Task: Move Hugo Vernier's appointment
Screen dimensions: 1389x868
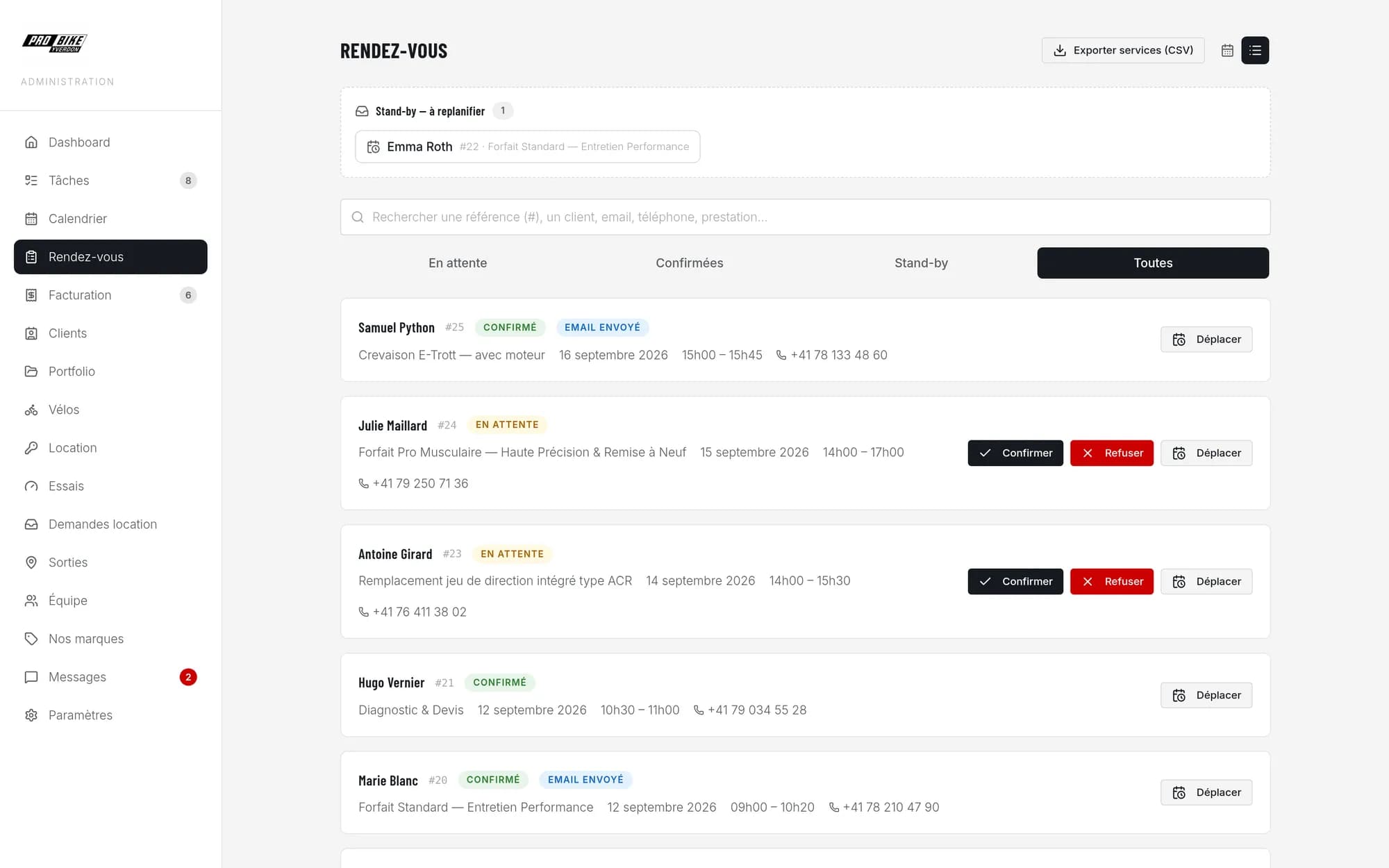Action: coord(1206,695)
